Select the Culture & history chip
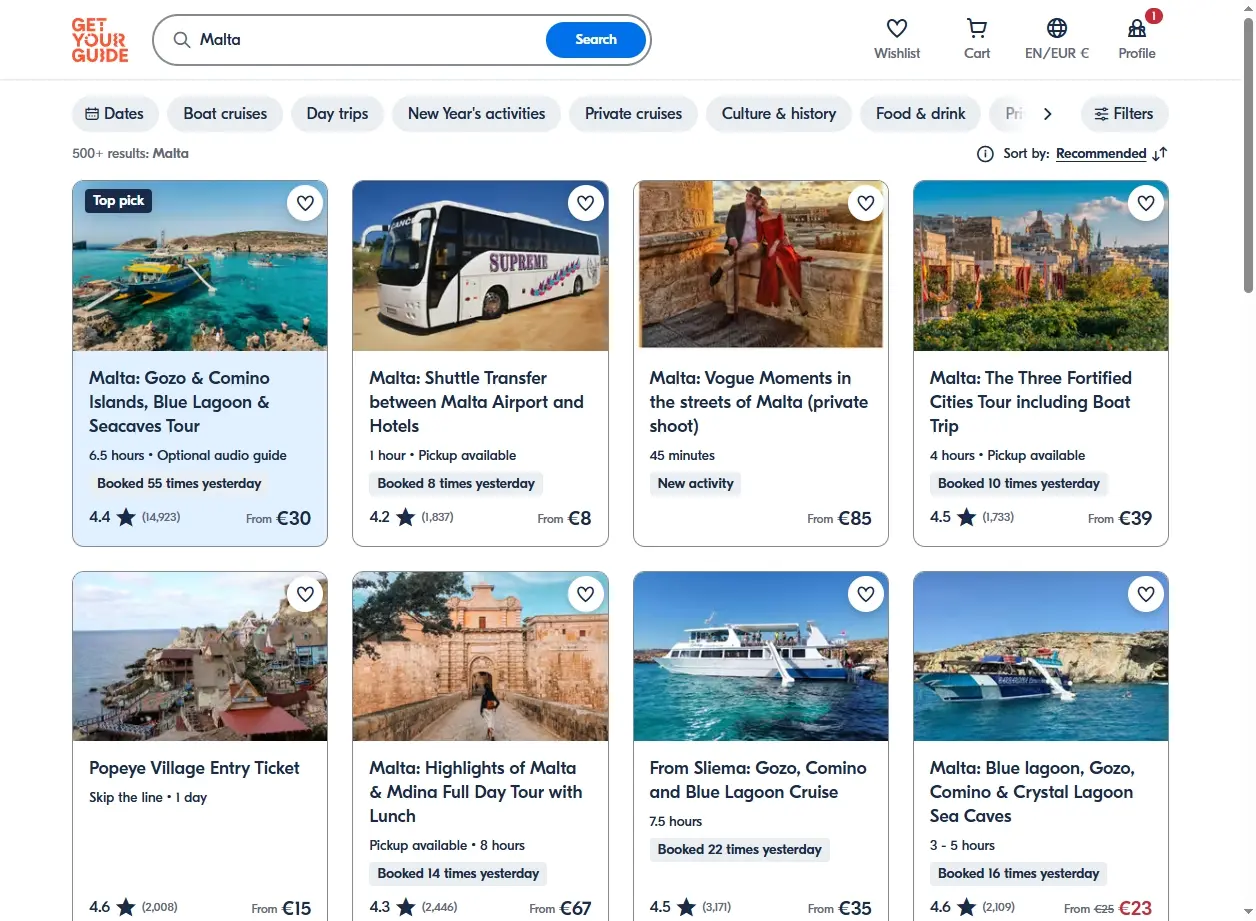This screenshot has width=1256, height=921. pos(779,114)
